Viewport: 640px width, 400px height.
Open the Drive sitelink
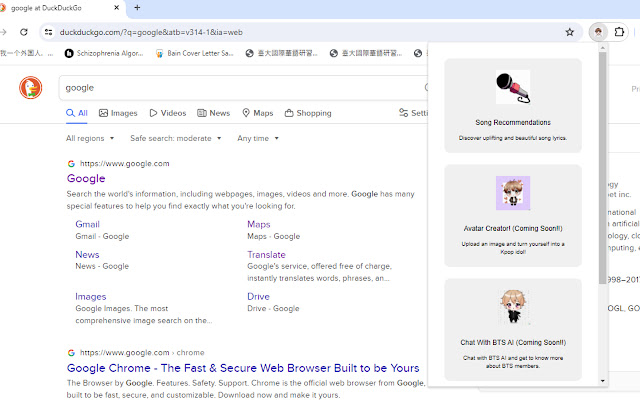click(258, 297)
